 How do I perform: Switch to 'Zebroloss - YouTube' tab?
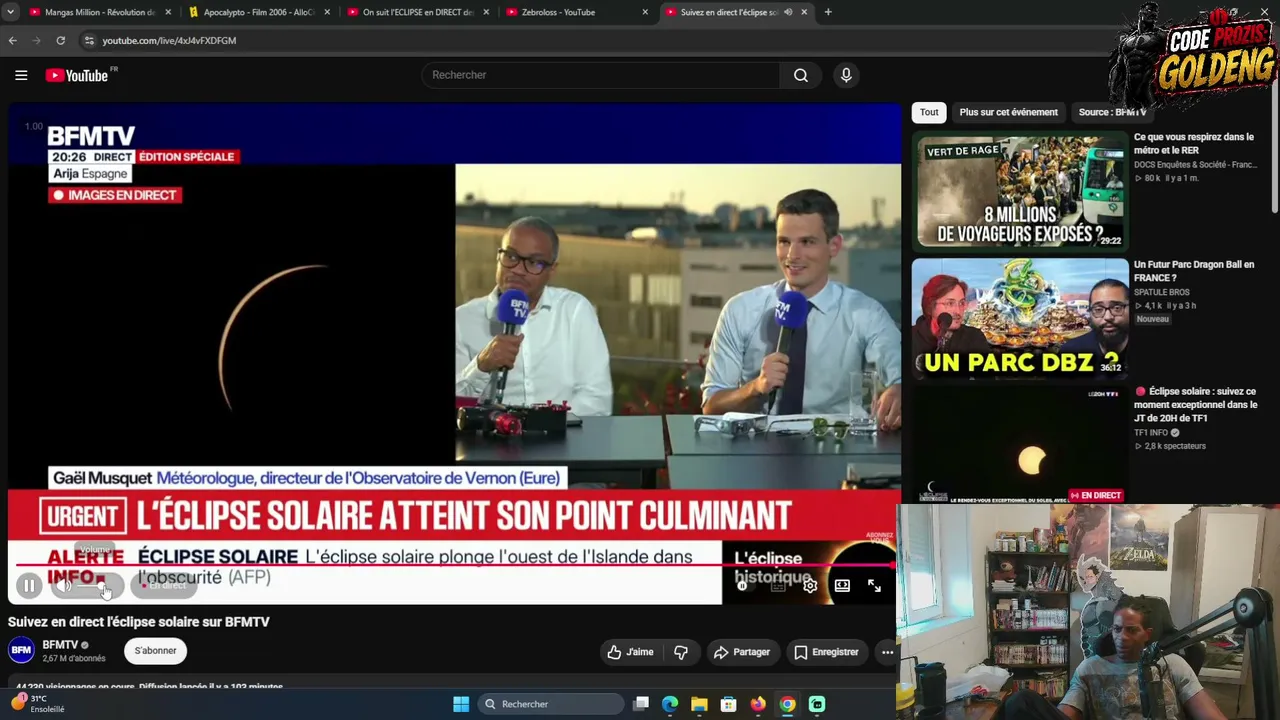575,12
